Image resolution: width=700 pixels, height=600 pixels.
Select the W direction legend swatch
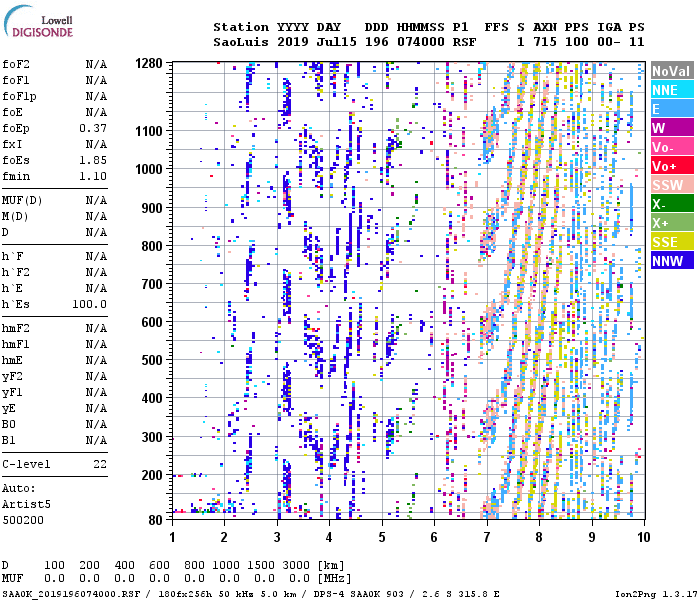pyautogui.click(x=672, y=128)
